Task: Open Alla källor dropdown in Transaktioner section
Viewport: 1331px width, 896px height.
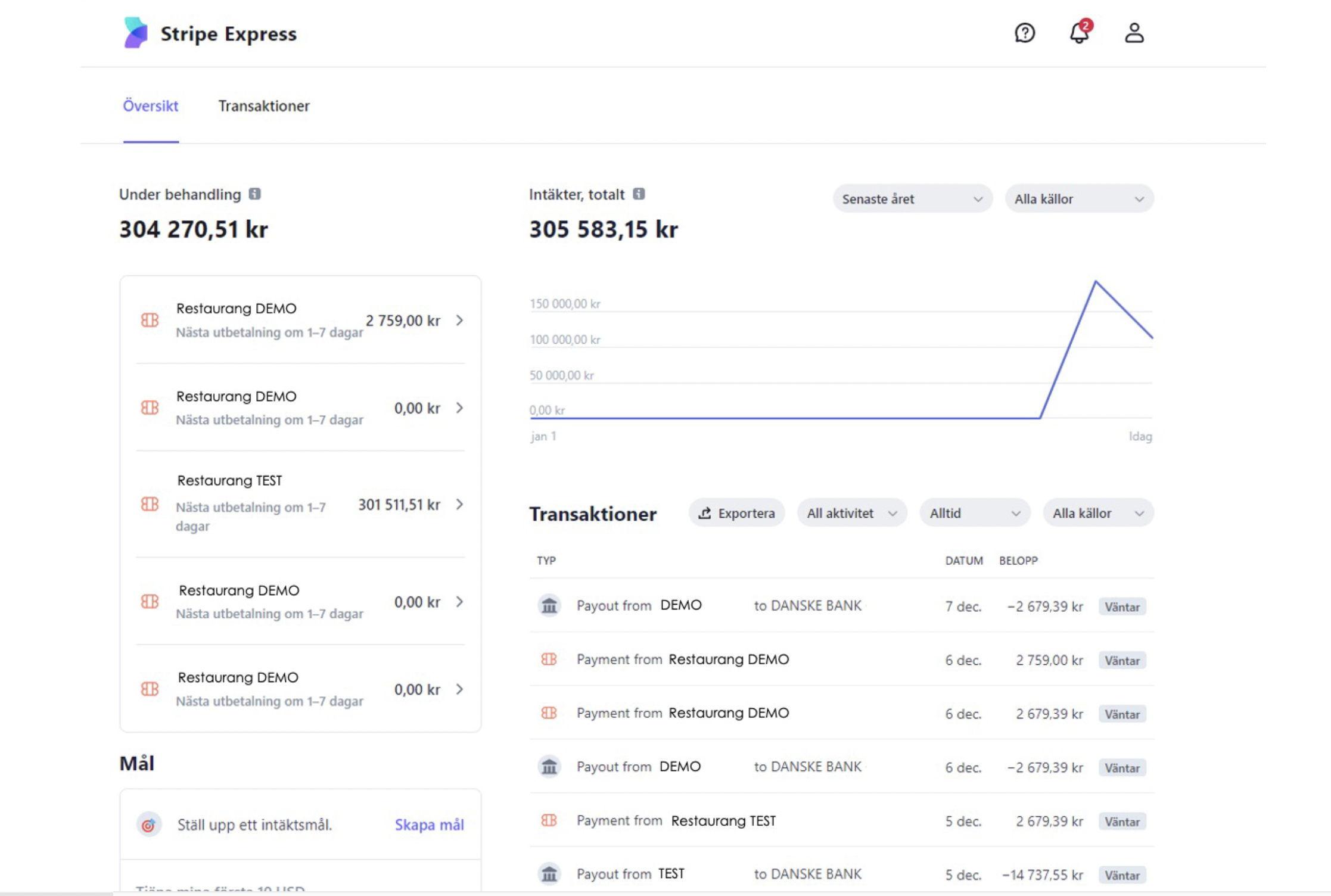Action: pyautogui.click(x=1098, y=513)
